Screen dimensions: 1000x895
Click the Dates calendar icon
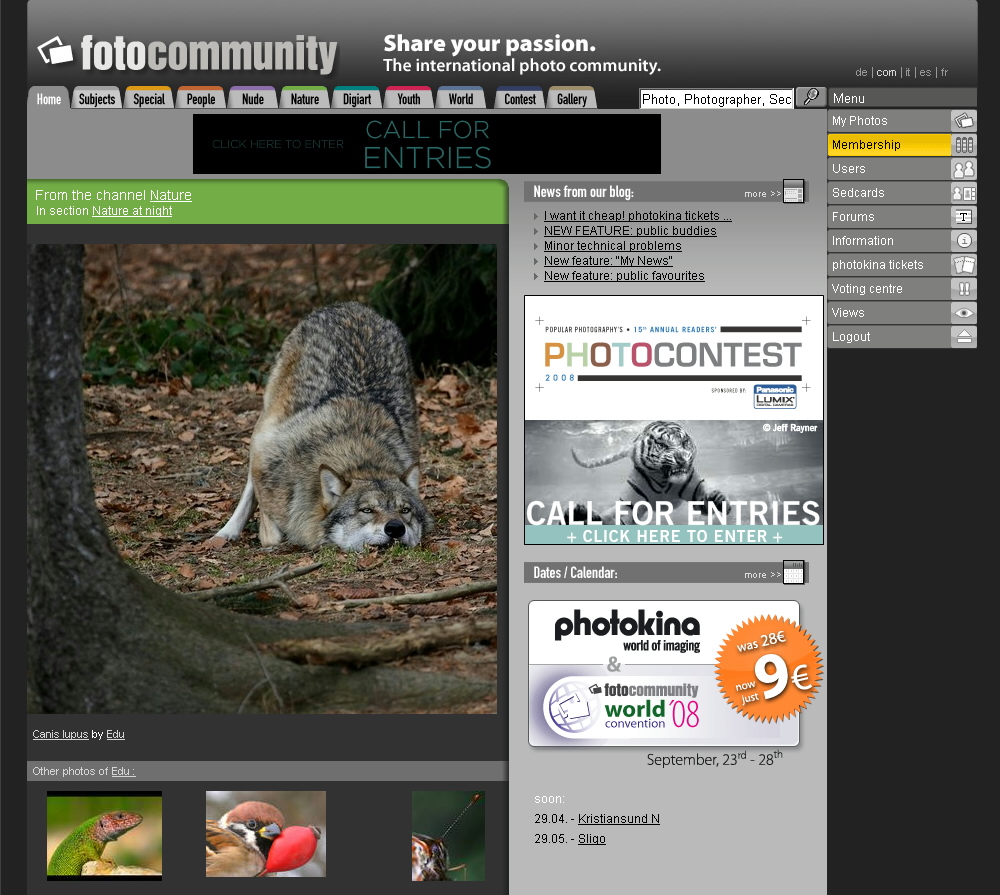[793, 572]
